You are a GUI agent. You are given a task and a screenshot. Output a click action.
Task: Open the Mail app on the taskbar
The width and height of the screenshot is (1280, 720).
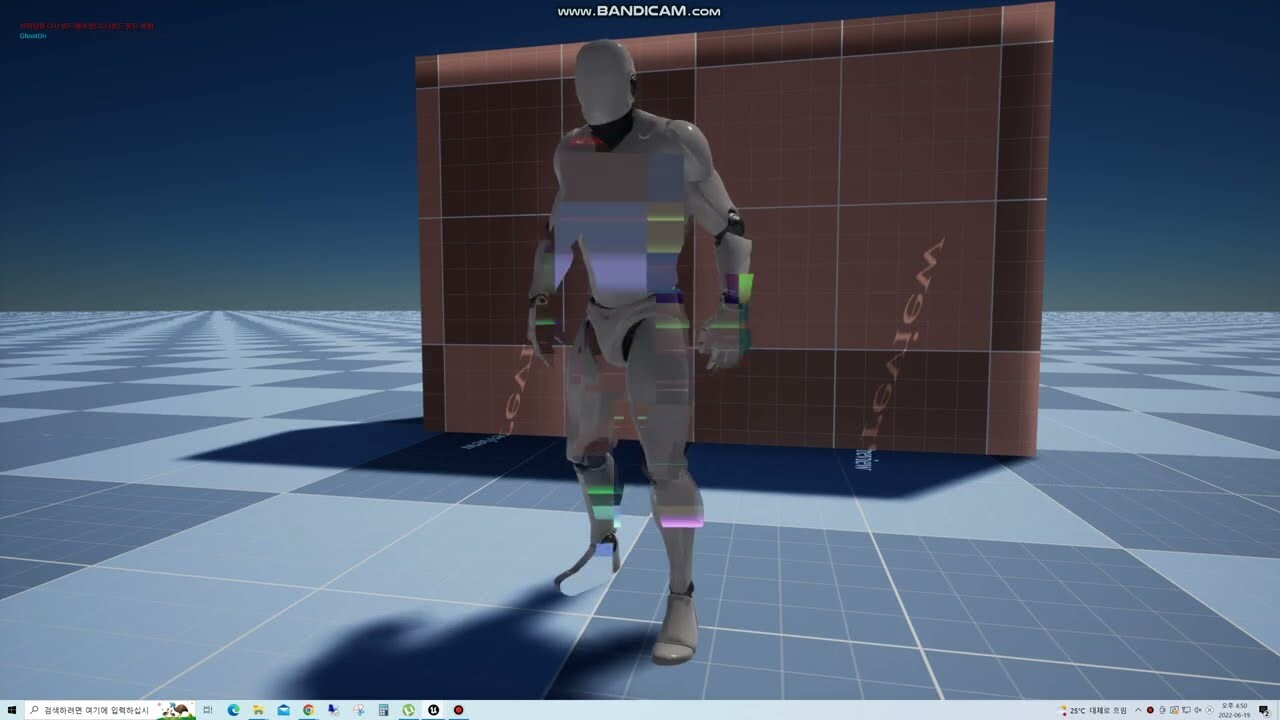pos(283,709)
